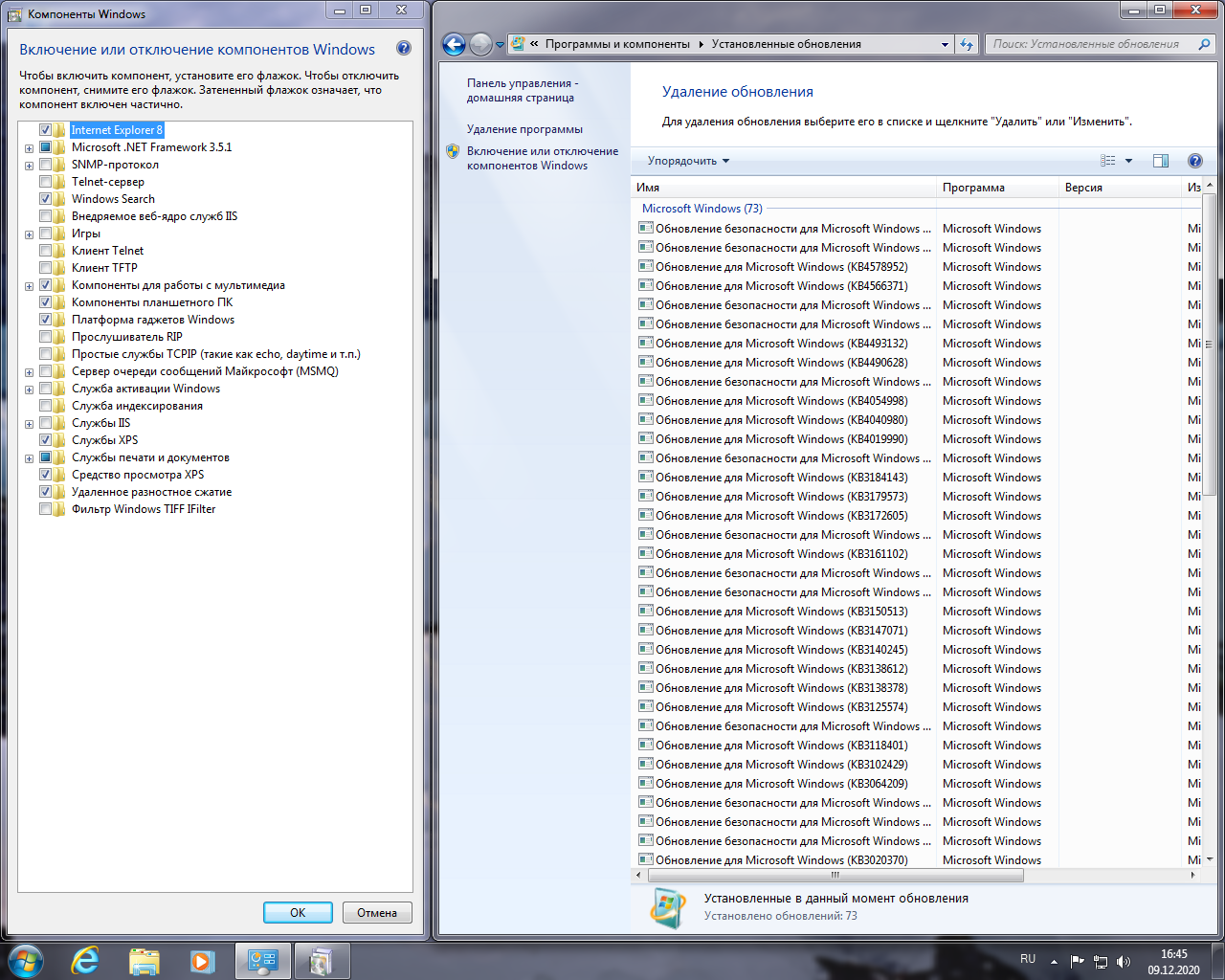Viewport: 1225px width, 980px height.
Task: Sort by the Имя column header
Action: pyautogui.click(x=784, y=188)
